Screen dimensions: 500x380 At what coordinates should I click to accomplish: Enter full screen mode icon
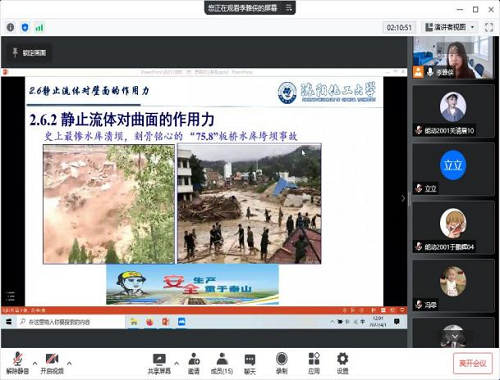[489, 27]
